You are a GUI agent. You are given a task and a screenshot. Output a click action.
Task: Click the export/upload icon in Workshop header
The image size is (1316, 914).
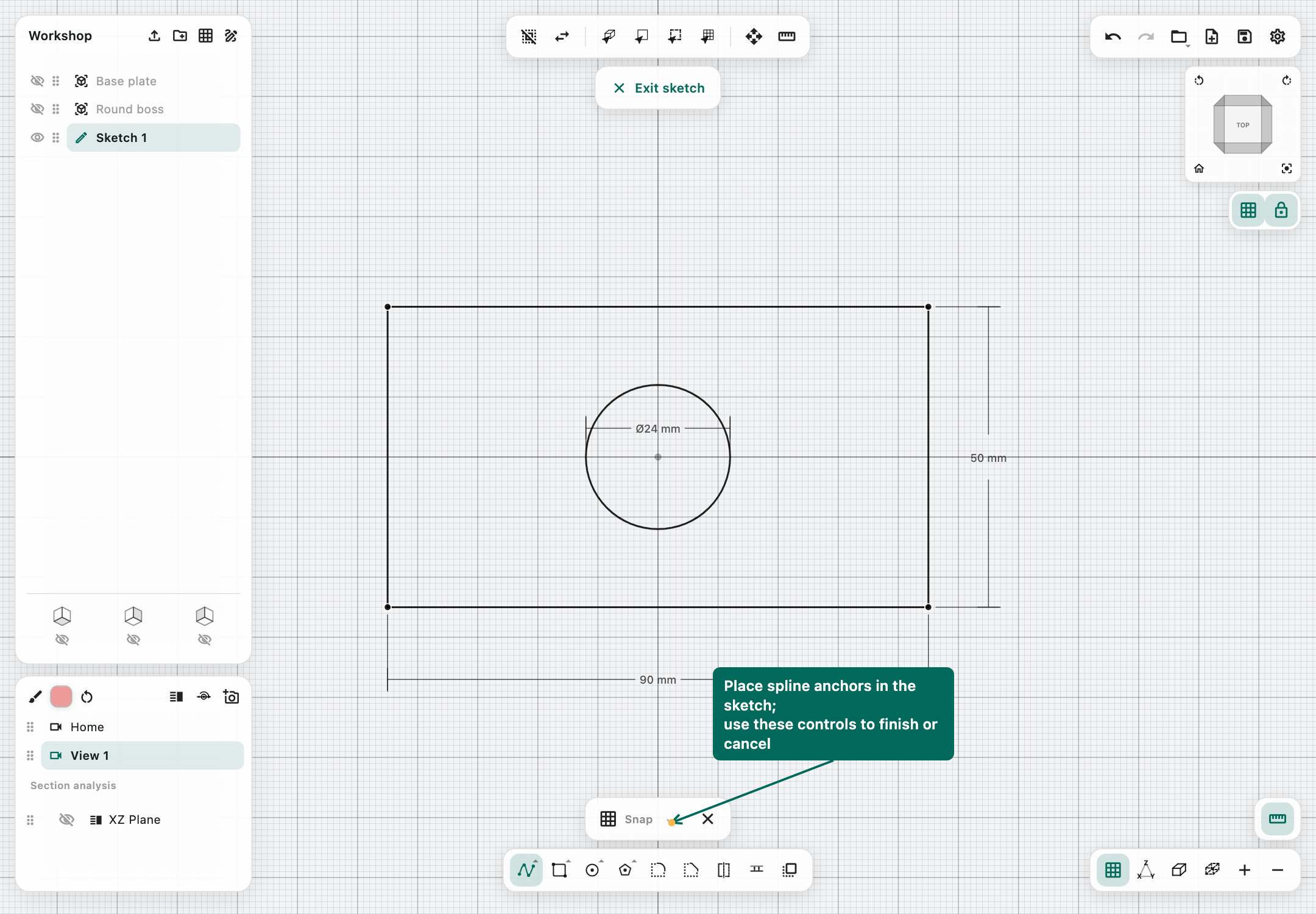154,36
